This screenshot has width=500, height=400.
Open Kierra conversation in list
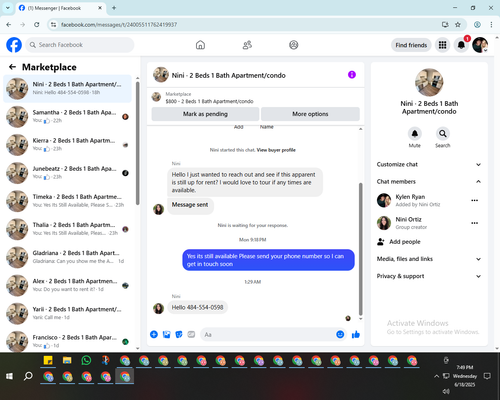[x=67, y=145]
